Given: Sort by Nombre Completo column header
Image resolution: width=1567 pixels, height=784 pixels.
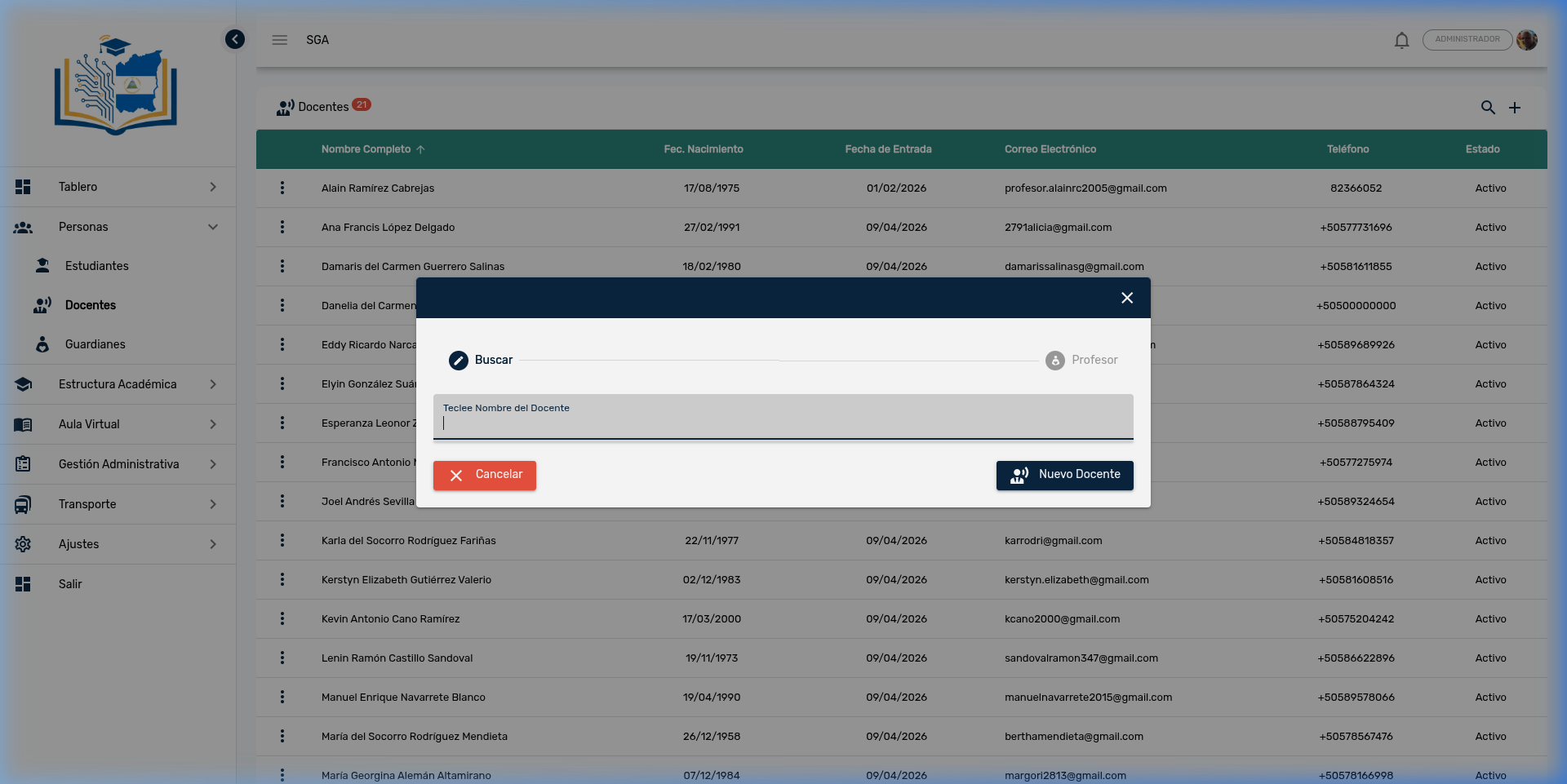Looking at the screenshot, I should pyautogui.click(x=366, y=149).
